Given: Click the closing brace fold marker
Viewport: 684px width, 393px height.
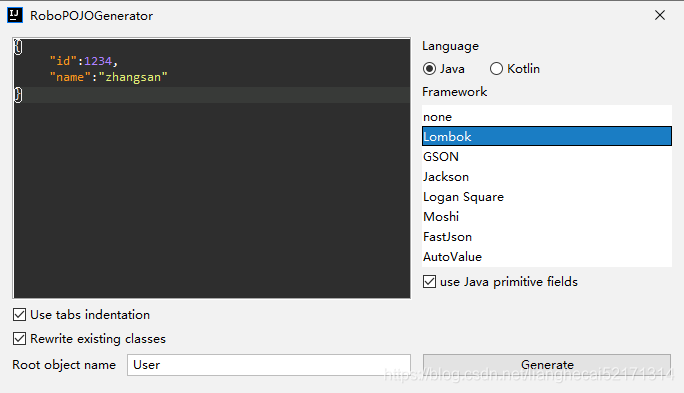Looking at the screenshot, I should [18, 95].
